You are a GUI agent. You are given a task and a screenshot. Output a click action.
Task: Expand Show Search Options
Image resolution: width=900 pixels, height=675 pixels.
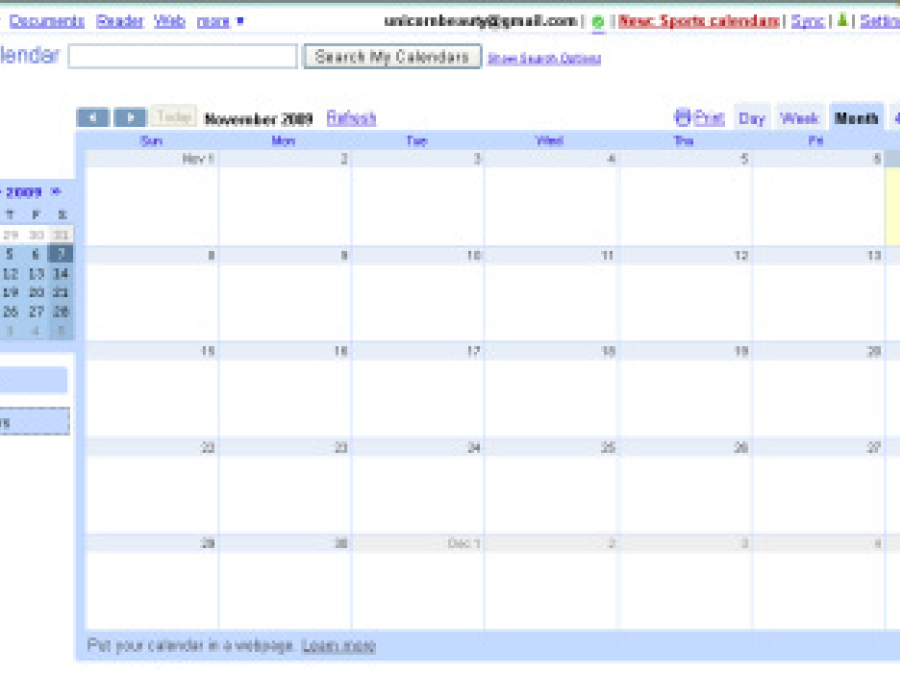point(544,57)
